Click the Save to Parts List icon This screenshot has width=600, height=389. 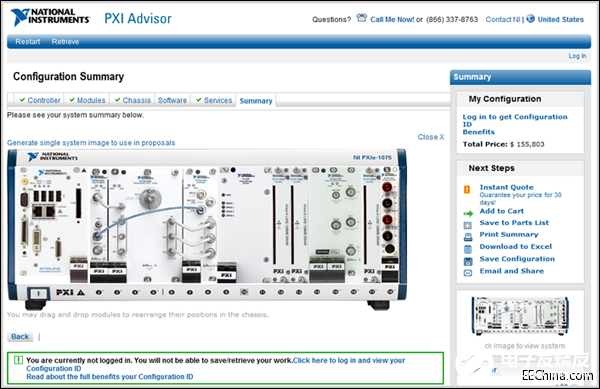[468, 225]
